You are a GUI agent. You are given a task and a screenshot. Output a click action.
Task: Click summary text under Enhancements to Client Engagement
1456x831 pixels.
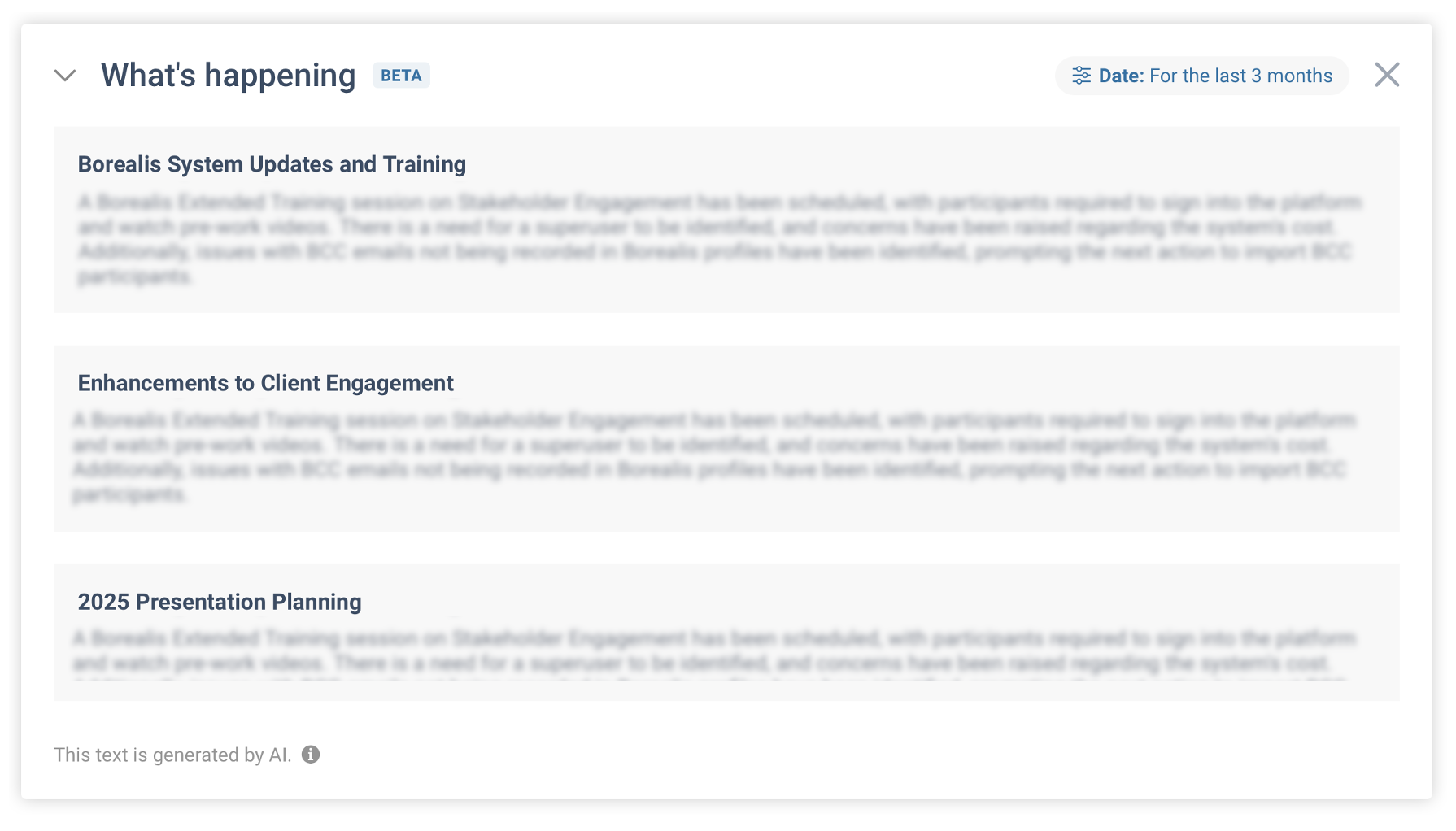coord(716,457)
